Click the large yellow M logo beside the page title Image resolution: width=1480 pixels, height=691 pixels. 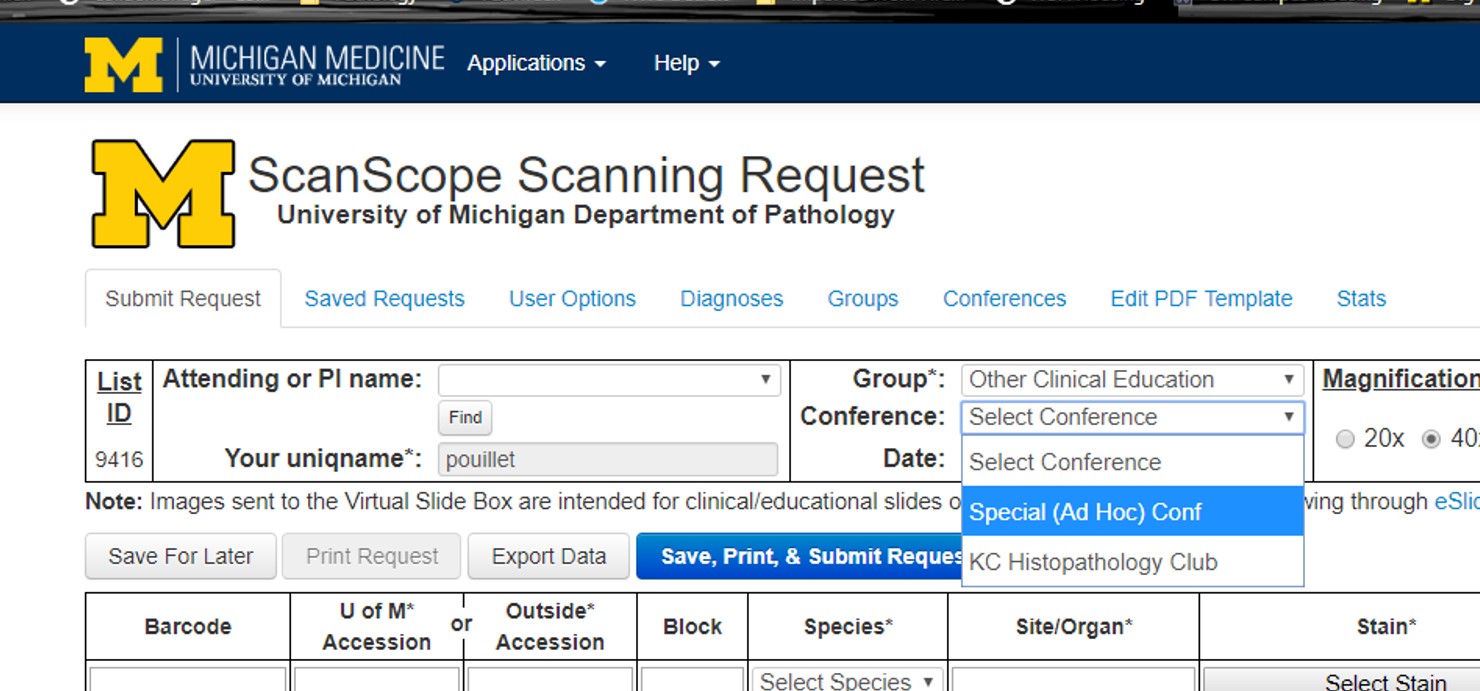coord(164,194)
